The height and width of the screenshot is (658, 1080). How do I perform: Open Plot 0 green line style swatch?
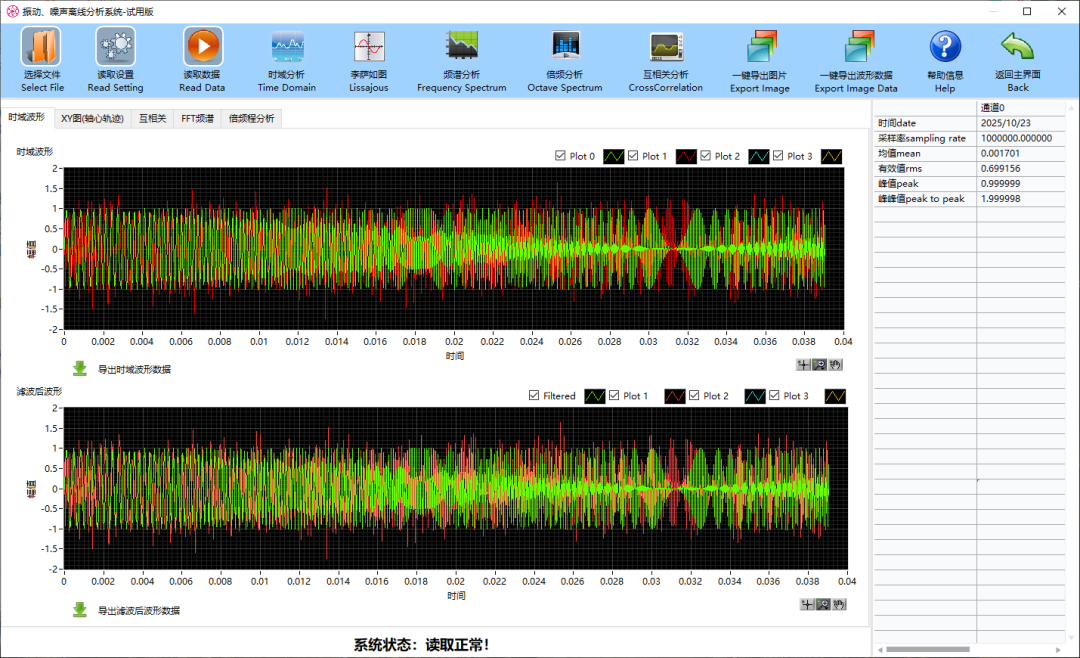click(x=614, y=156)
